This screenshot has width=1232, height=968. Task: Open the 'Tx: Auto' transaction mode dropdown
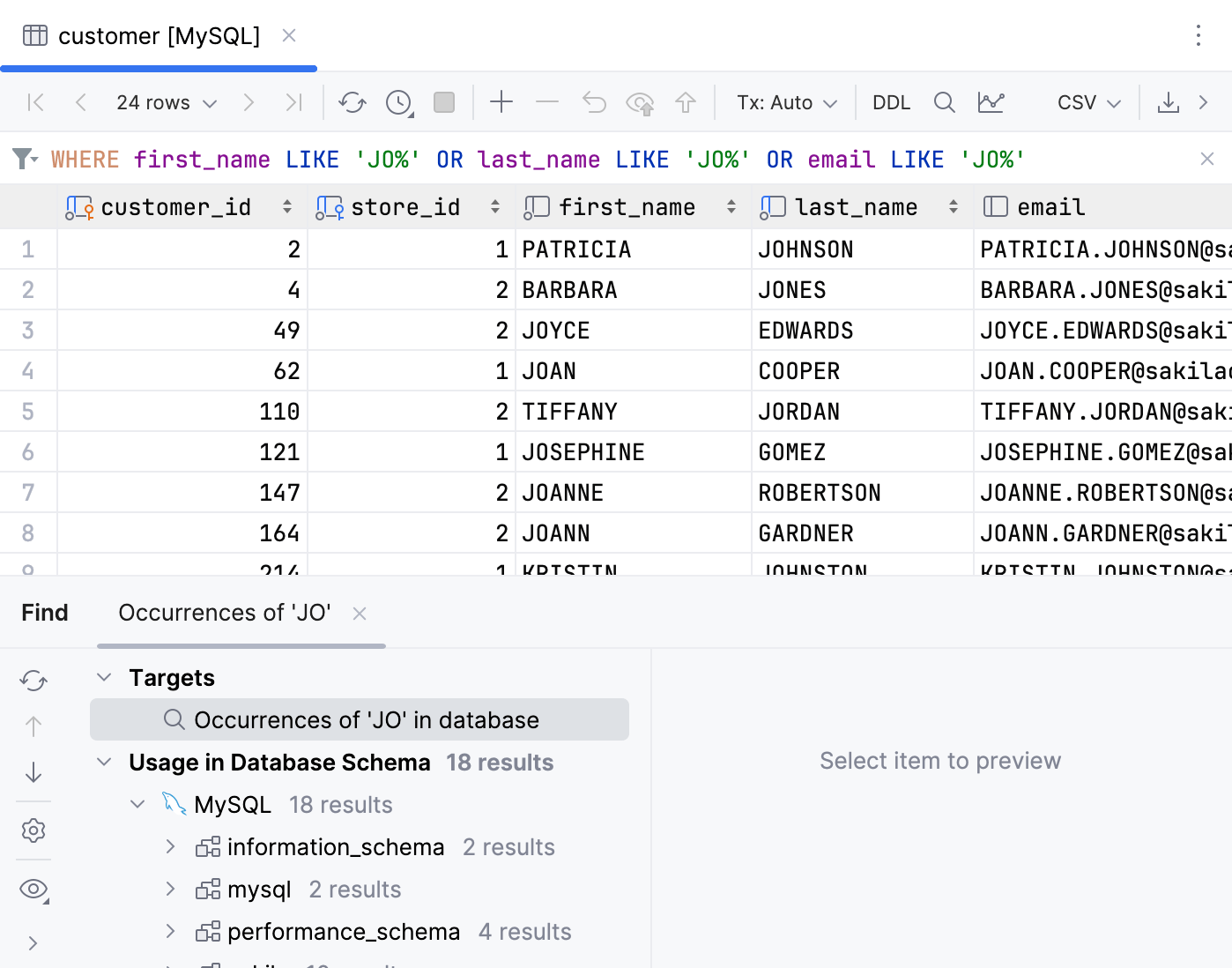point(785,102)
